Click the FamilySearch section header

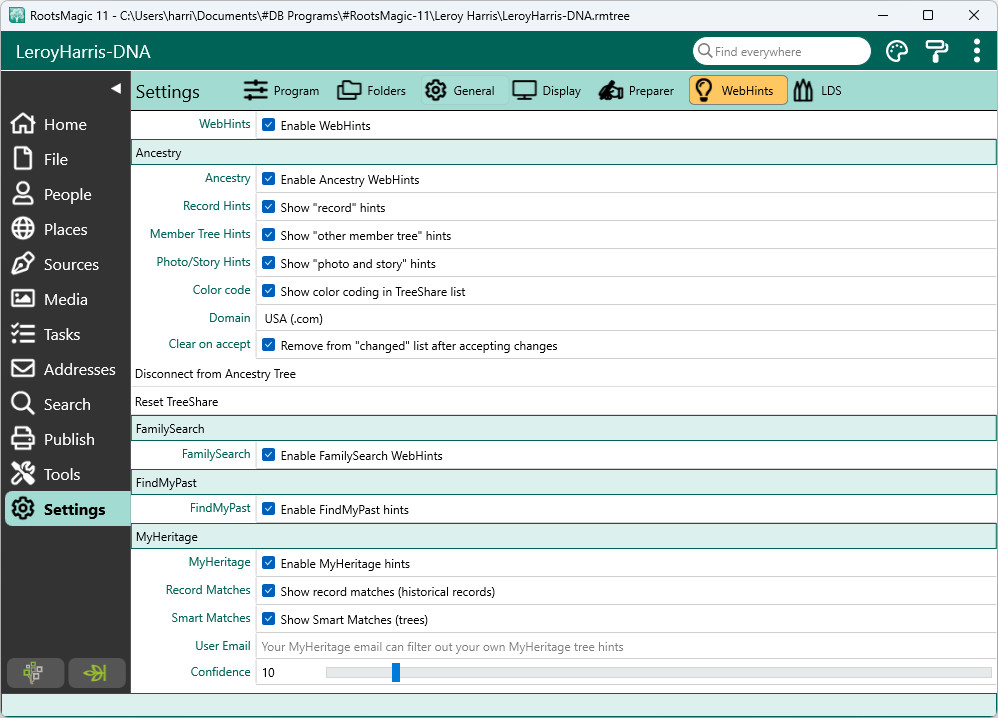tap(563, 428)
